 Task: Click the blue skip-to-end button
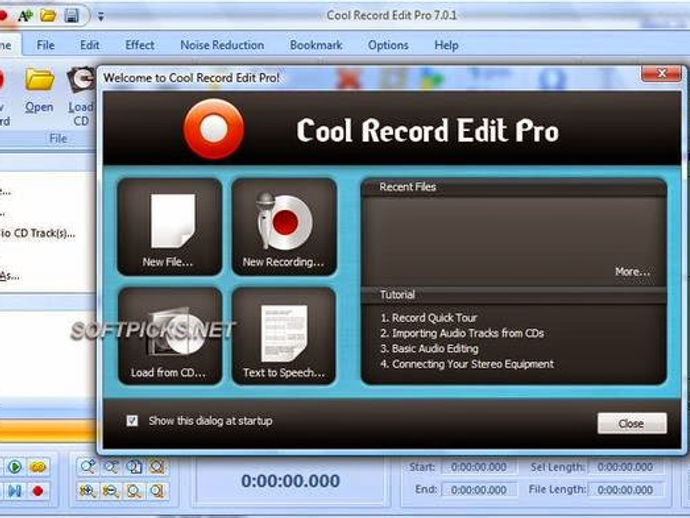pyautogui.click(x=15, y=490)
